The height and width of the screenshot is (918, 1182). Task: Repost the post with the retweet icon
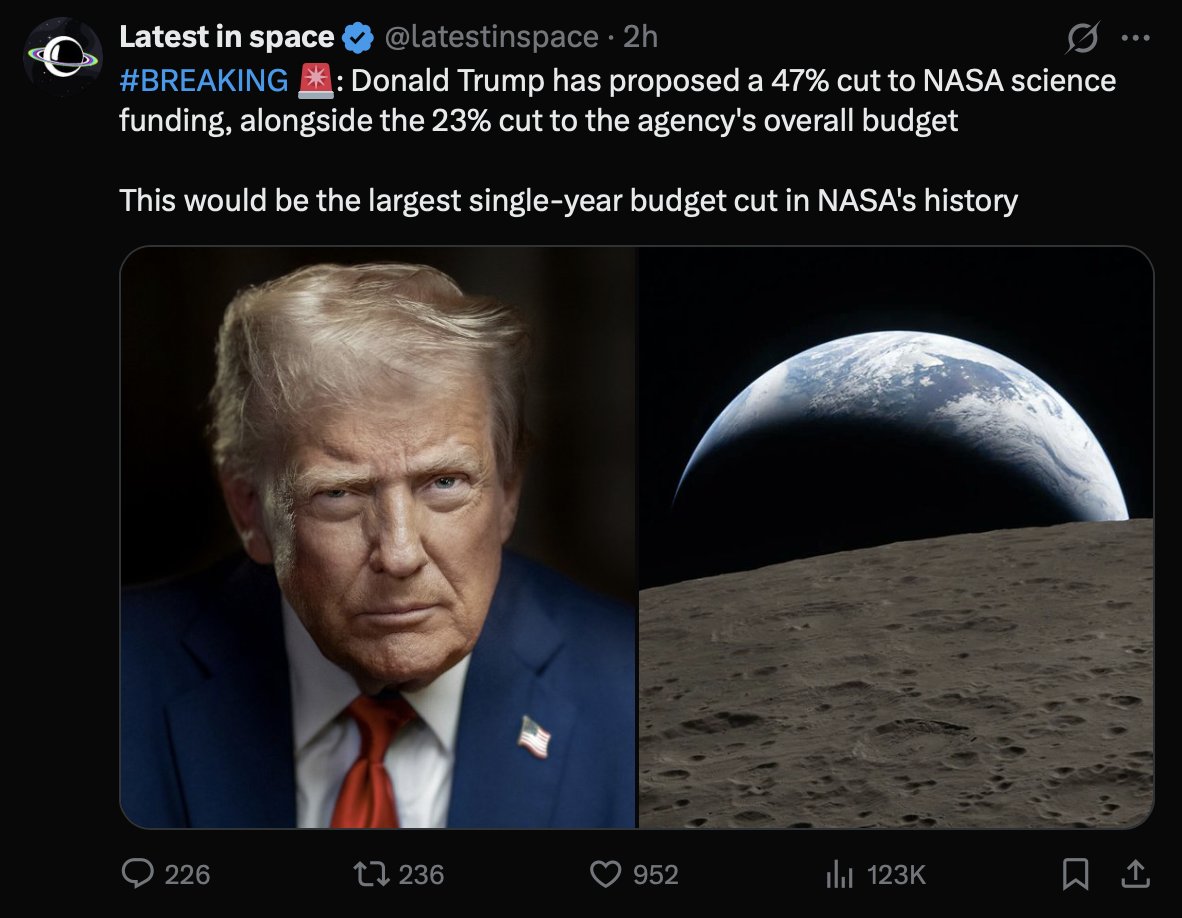click(x=371, y=874)
